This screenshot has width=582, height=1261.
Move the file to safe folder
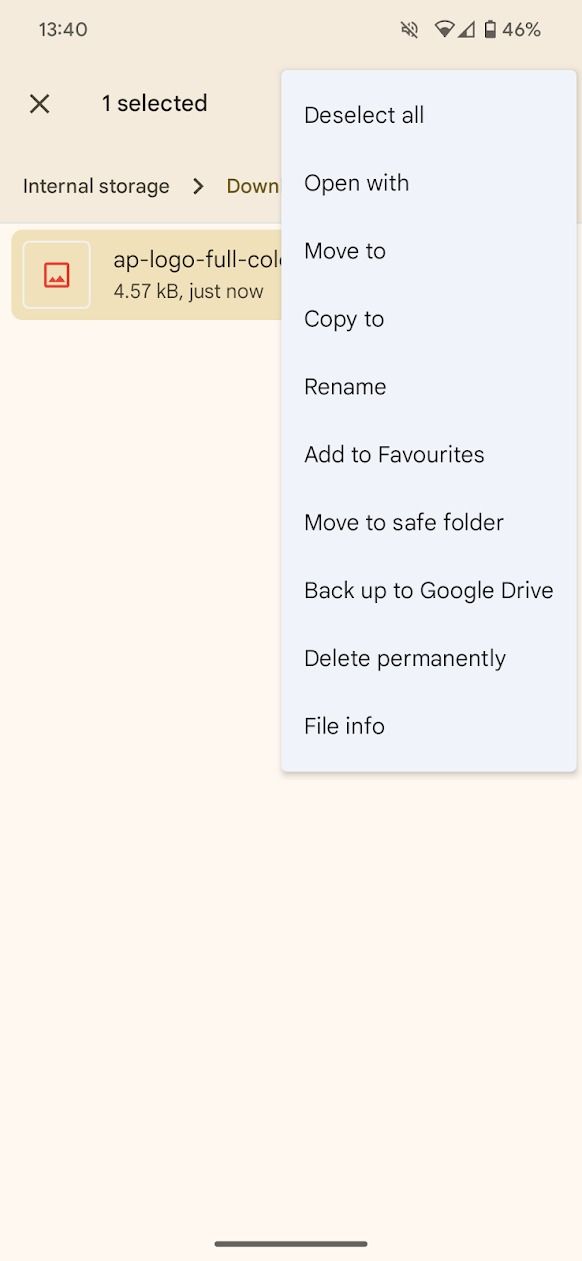pyautogui.click(x=403, y=523)
